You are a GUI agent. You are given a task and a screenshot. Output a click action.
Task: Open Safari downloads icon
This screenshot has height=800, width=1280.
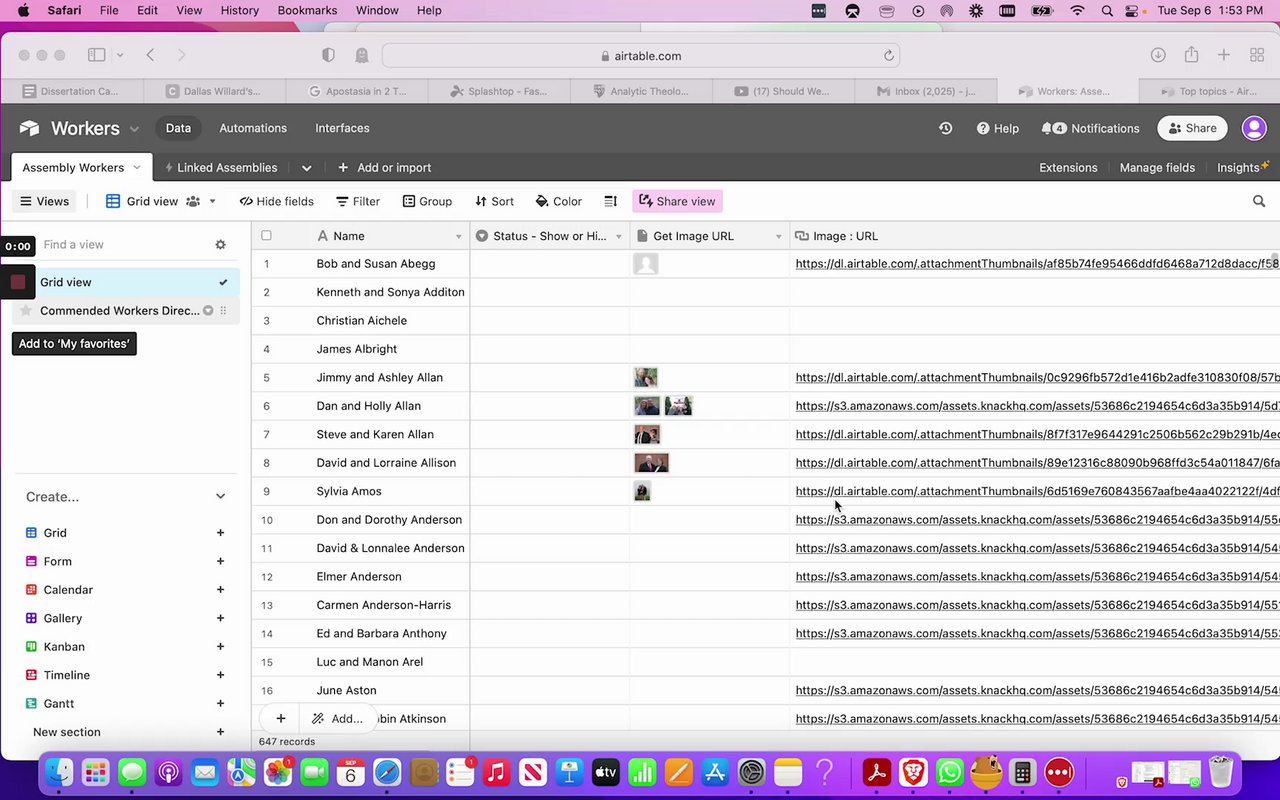pos(1158,55)
